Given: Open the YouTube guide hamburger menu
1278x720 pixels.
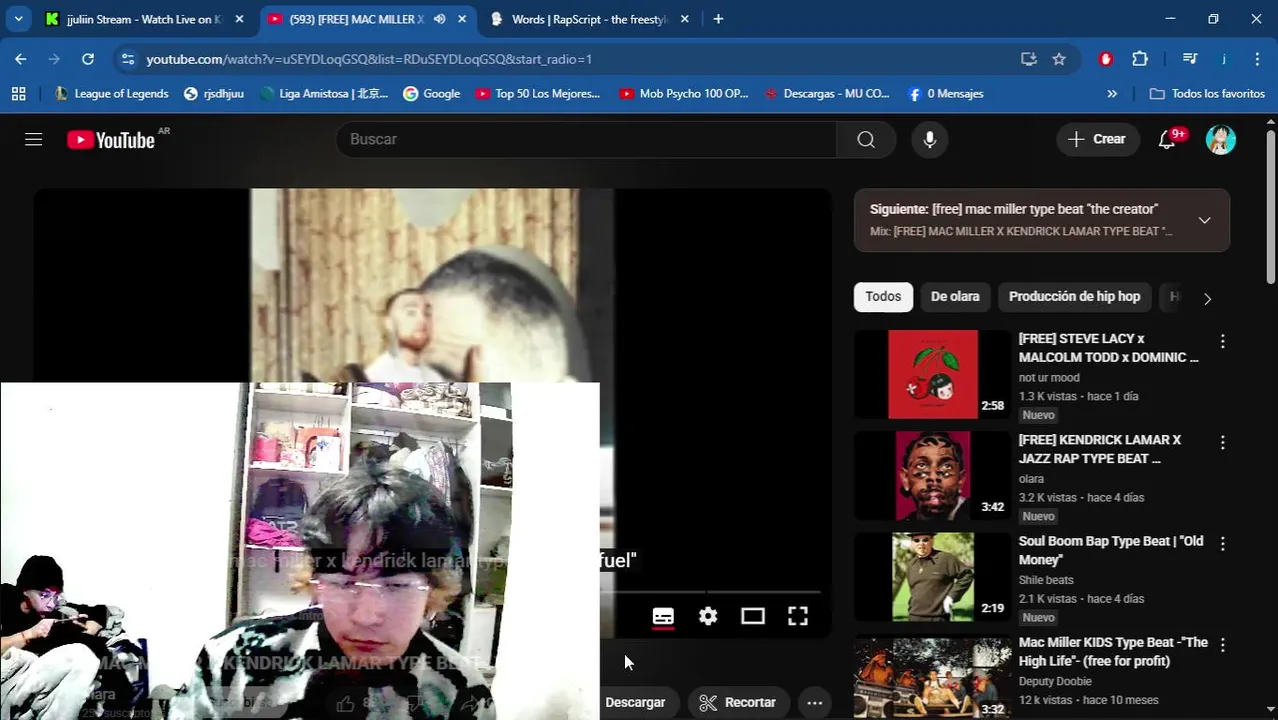Looking at the screenshot, I should (33, 139).
